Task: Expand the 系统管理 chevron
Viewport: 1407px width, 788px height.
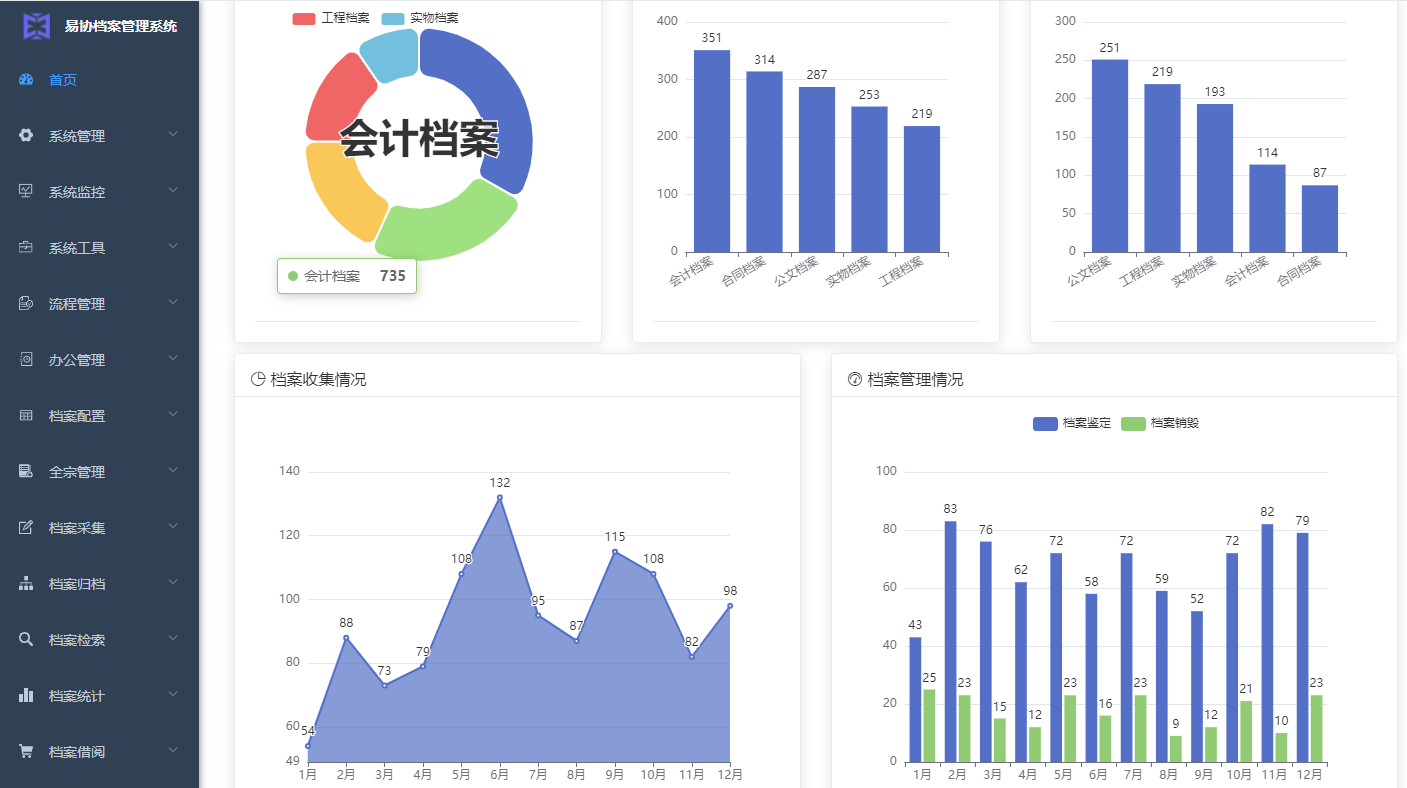Action: coord(173,134)
